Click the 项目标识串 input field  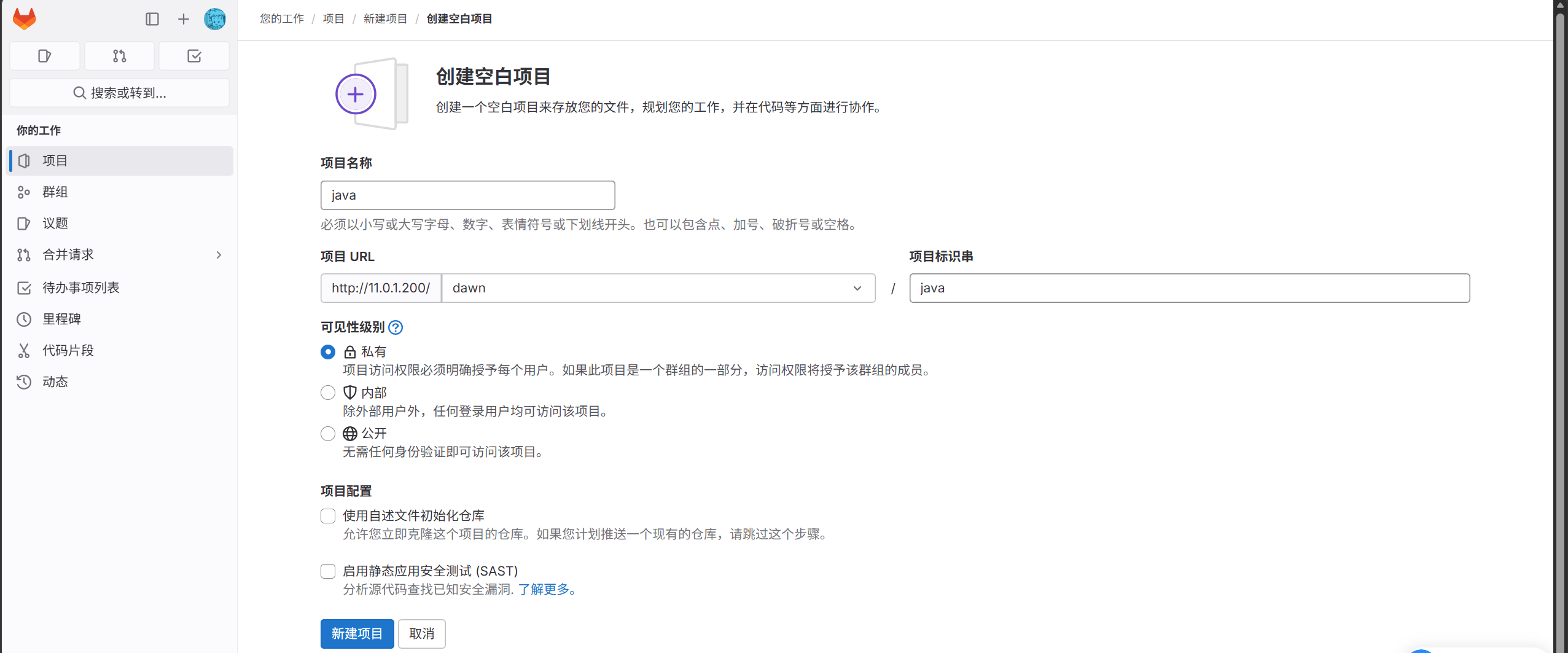click(1190, 288)
